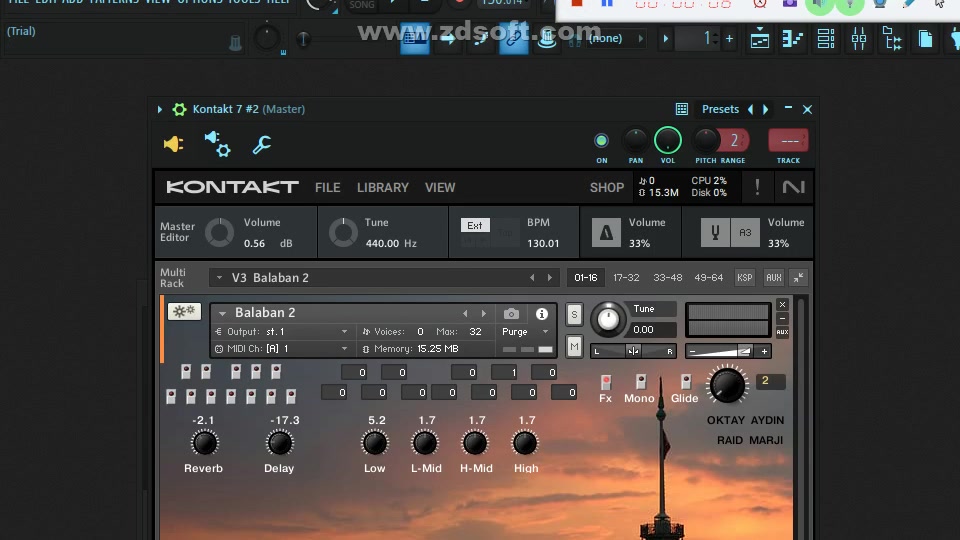Minimize rack view icon next to AUX
The height and width of the screenshot is (540, 960).
pos(798,278)
